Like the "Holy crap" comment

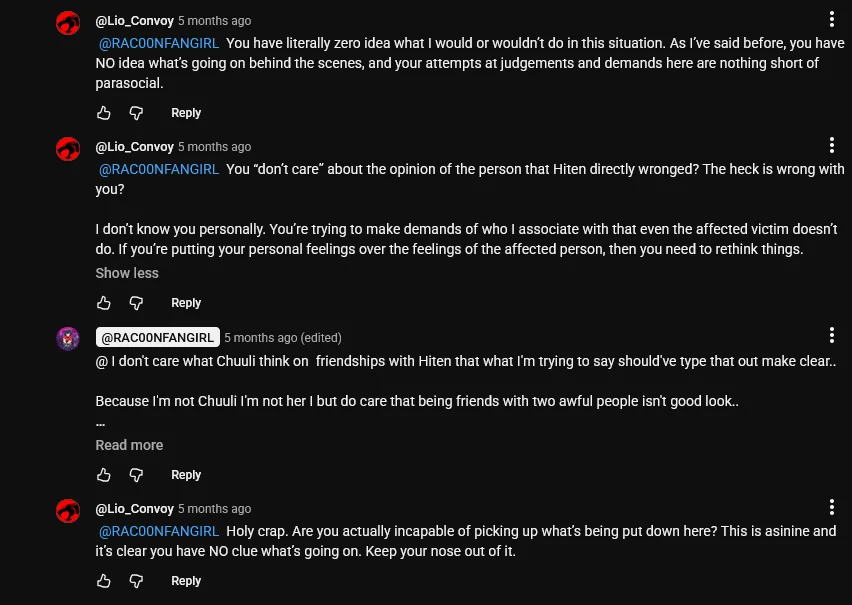click(x=104, y=581)
